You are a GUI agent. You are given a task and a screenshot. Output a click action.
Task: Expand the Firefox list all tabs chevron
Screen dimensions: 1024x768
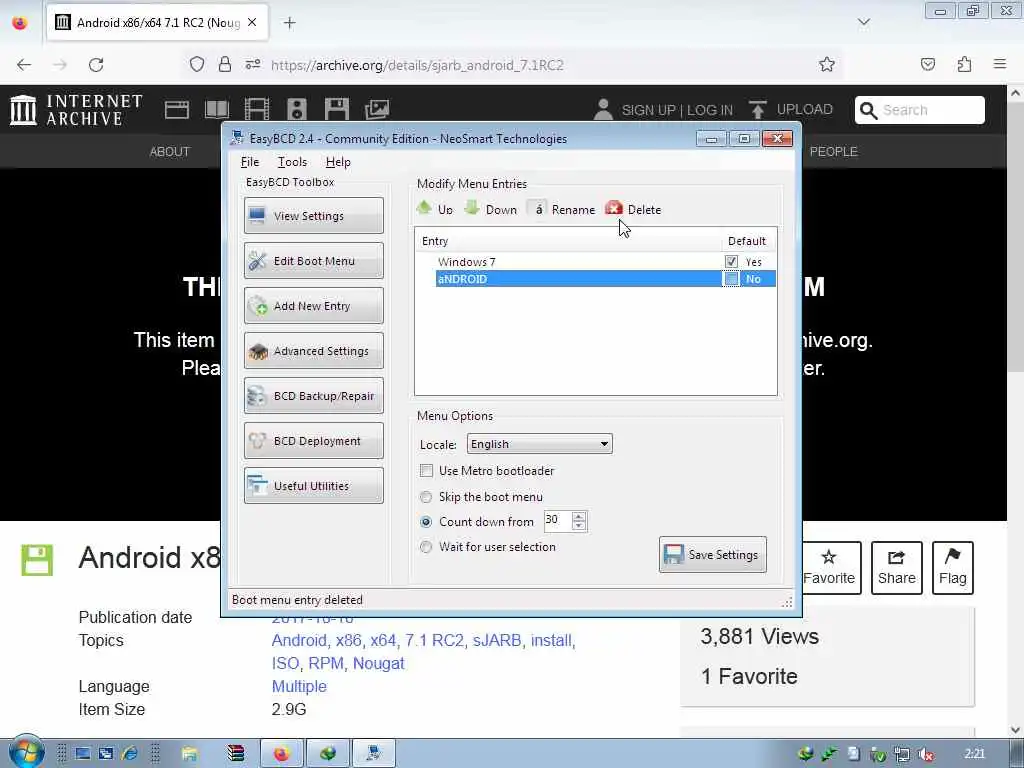coord(863,23)
